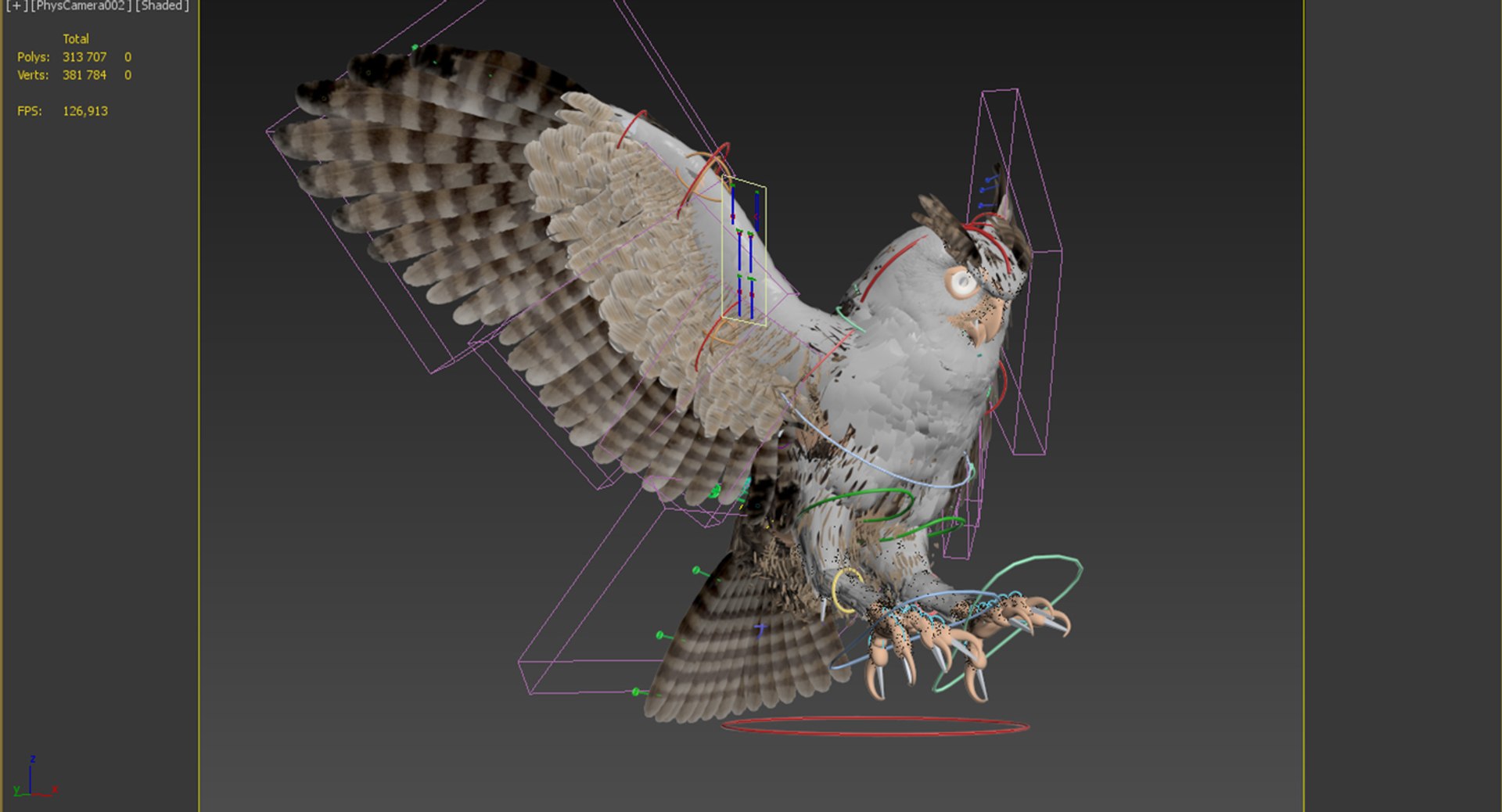Select the owl's eye
The height and width of the screenshot is (812, 1502).
961,283
